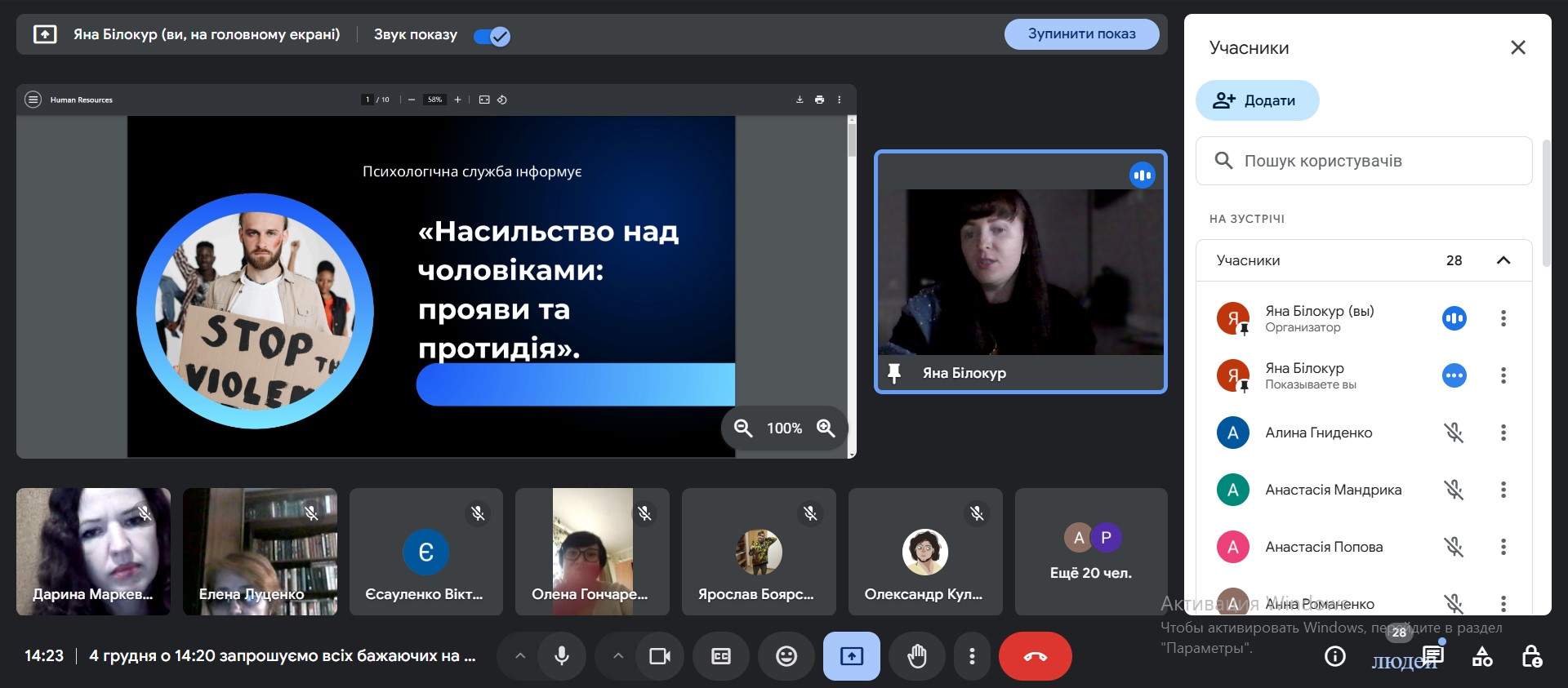Screen dimensions: 1568x688
Task: Open the PDF viewer sidebar menu icon
Action: (33, 100)
